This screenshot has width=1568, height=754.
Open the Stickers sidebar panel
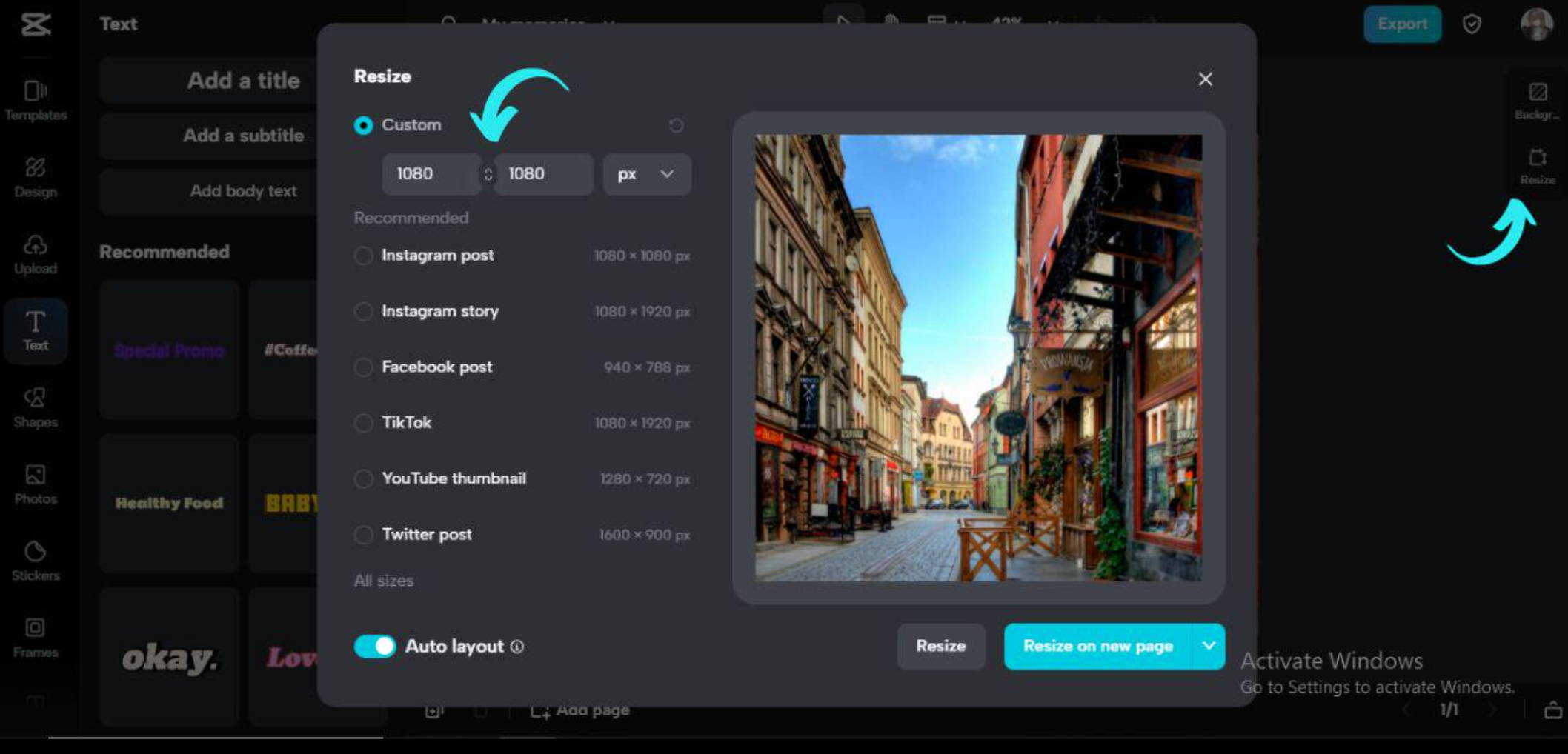pos(36,561)
